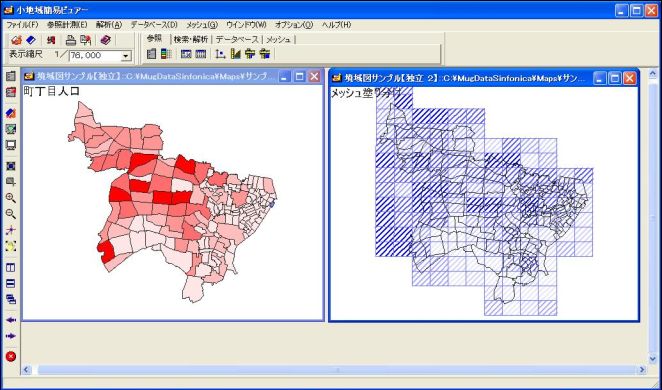662x390 pixels.
Task: Click the zoom out magnifier tool
Action: coord(11,214)
